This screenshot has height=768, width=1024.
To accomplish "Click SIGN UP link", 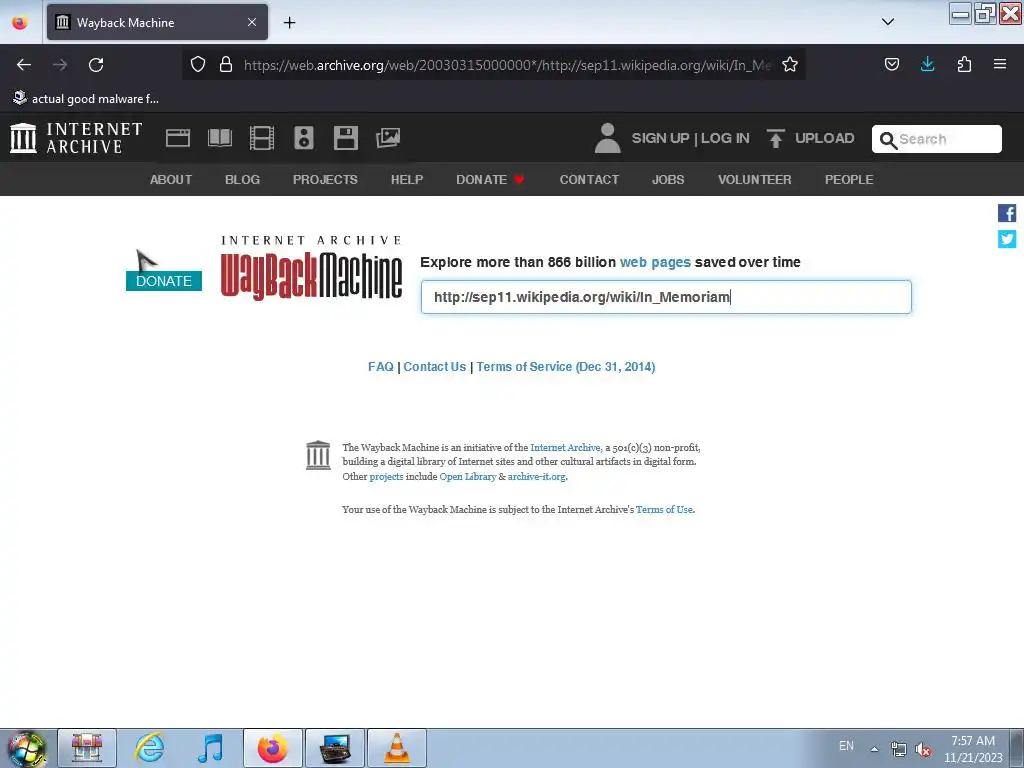I will (660, 138).
